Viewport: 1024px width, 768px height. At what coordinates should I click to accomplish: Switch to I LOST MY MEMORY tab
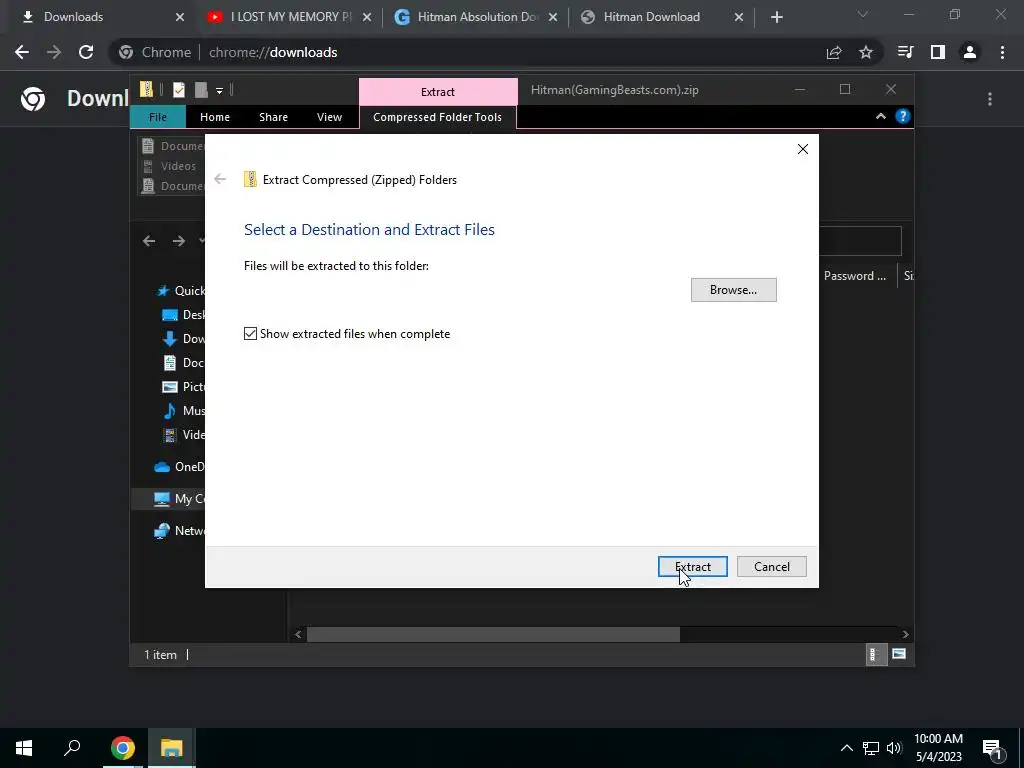coord(289,17)
